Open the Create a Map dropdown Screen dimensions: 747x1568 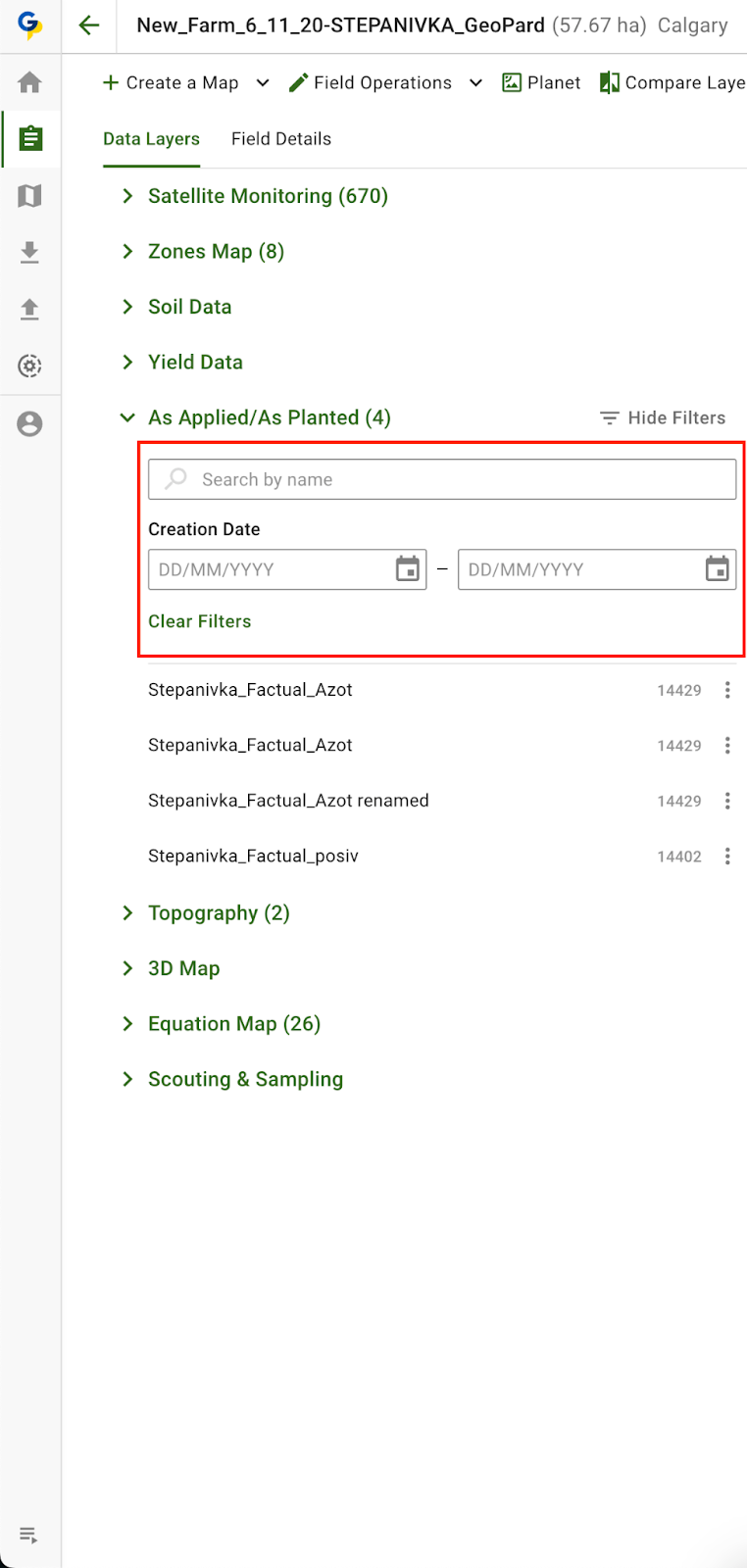(262, 83)
